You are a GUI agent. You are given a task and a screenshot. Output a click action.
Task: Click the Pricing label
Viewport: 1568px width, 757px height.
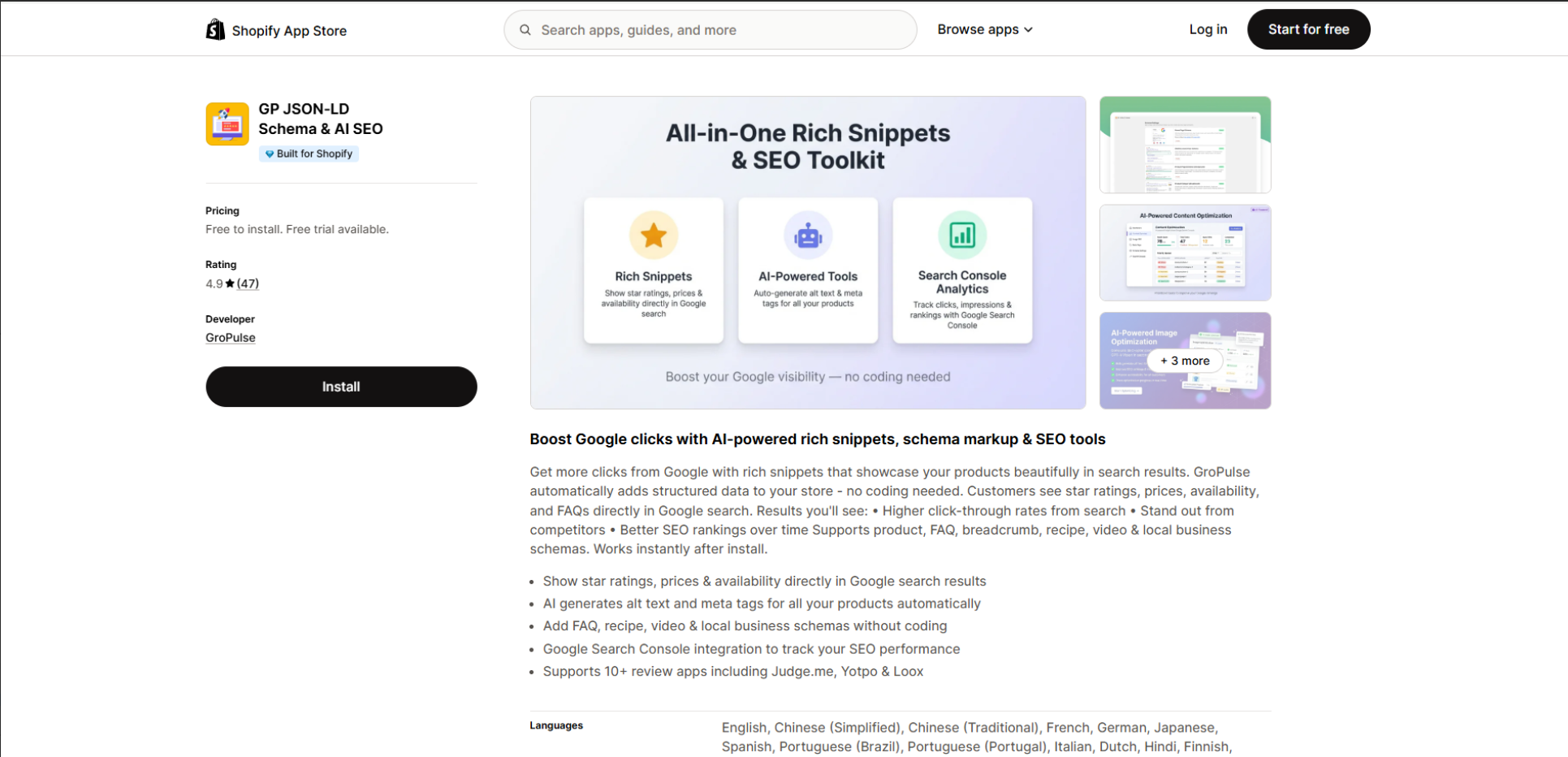coord(222,210)
